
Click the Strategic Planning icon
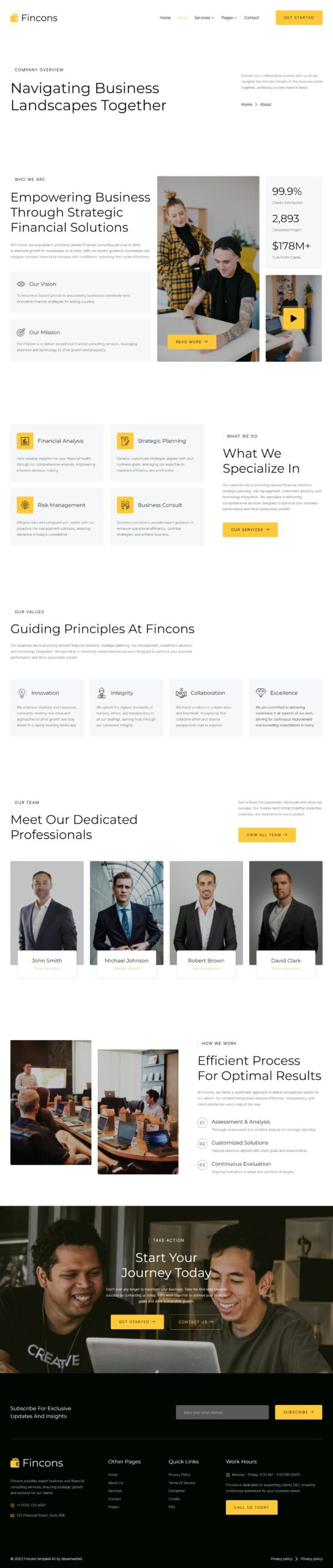tap(125, 440)
